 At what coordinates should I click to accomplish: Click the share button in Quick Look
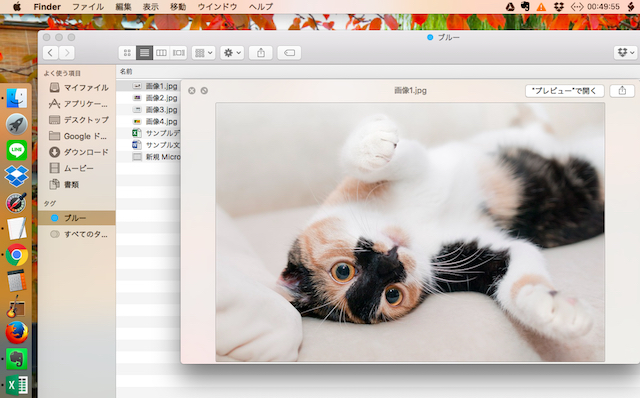pyautogui.click(x=622, y=91)
